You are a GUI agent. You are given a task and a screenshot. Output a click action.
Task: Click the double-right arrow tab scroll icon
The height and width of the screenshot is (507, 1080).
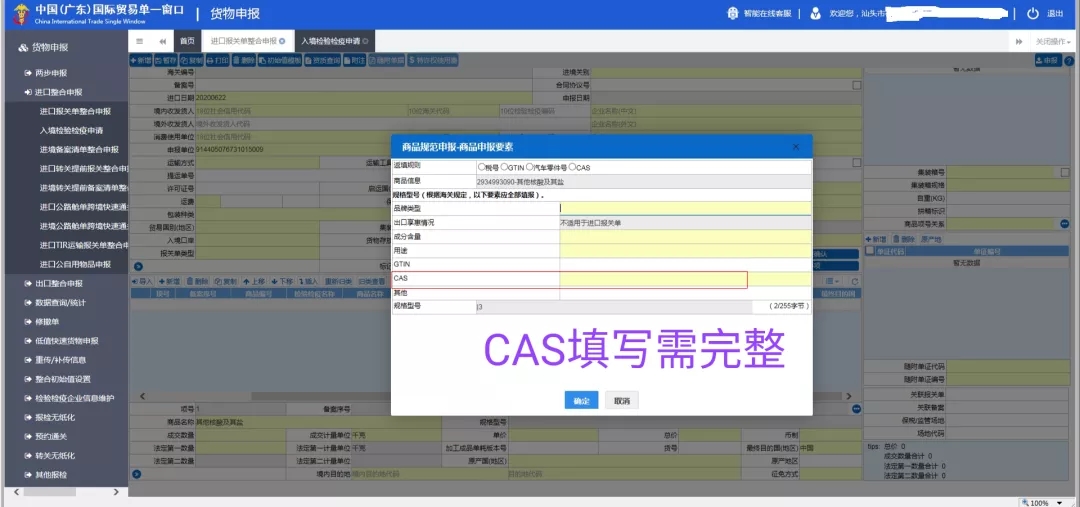pos(1019,41)
